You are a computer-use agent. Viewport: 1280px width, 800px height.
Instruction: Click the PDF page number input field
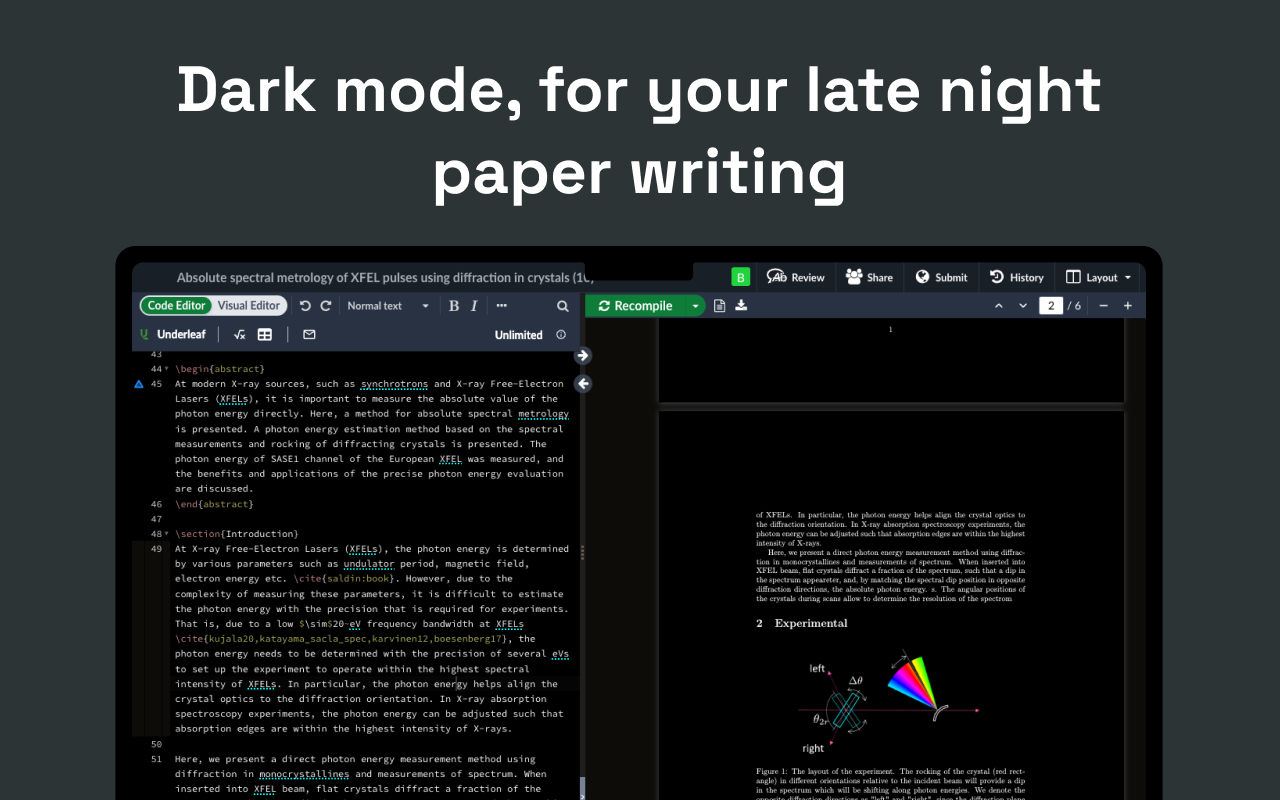coord(1050,305)
